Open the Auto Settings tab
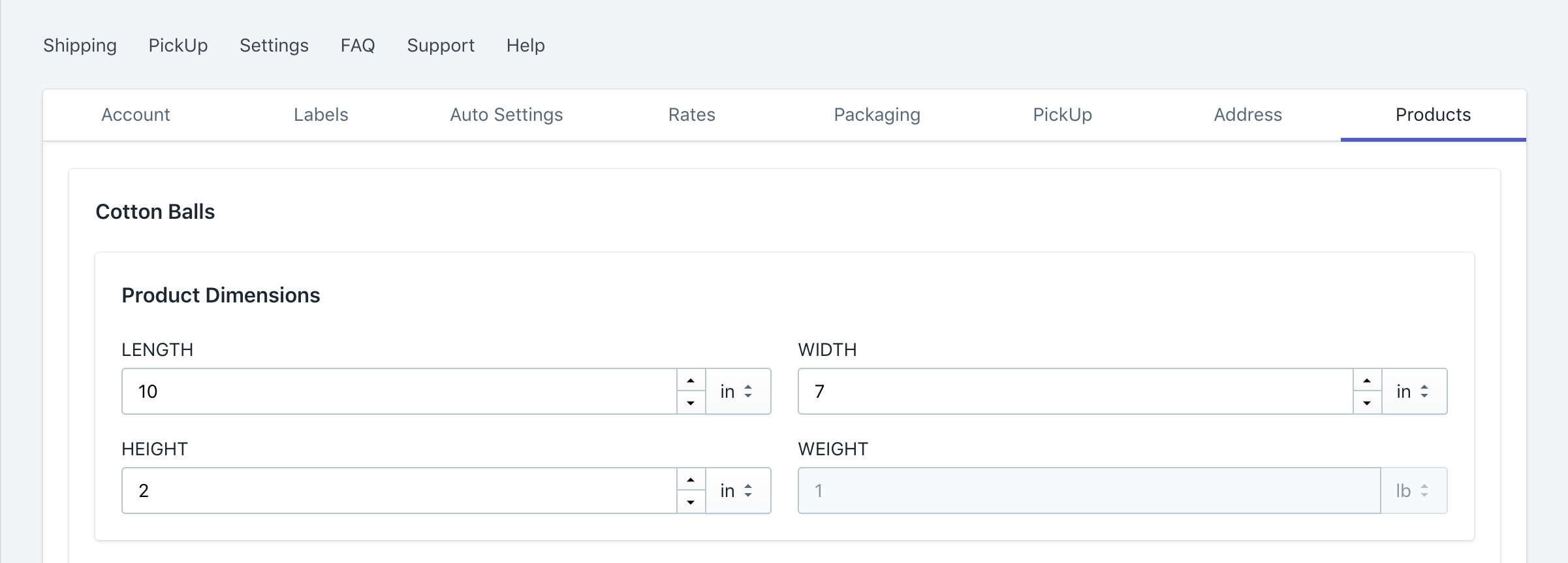 pos(507,115)
